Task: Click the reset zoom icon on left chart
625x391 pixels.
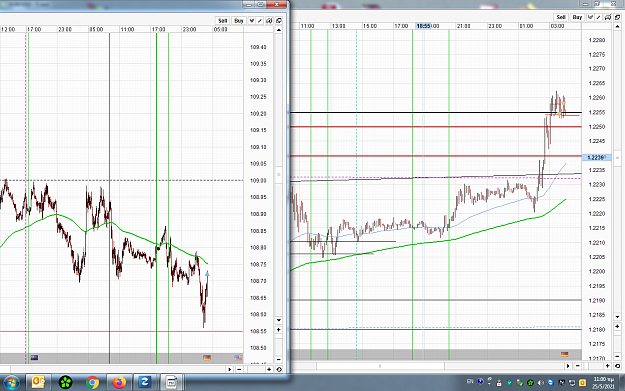Action: (x=279, y=369)
